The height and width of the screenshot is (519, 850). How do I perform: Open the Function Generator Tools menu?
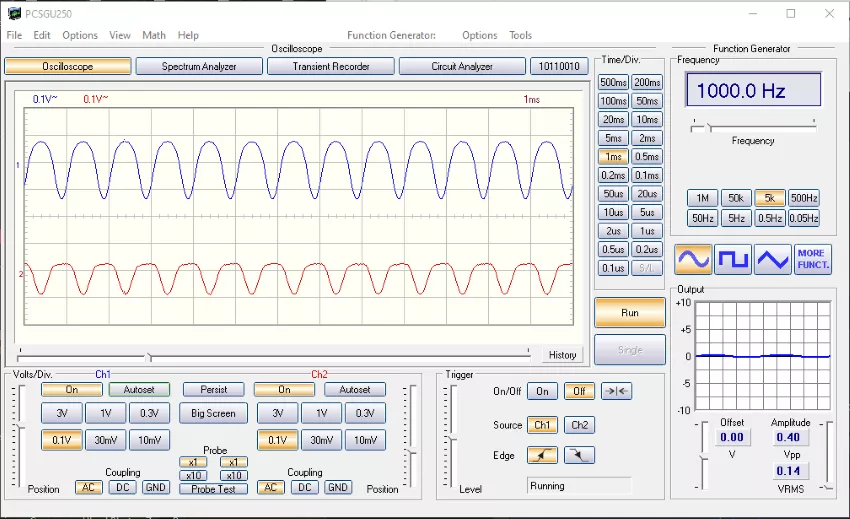(x=520, y=35)
